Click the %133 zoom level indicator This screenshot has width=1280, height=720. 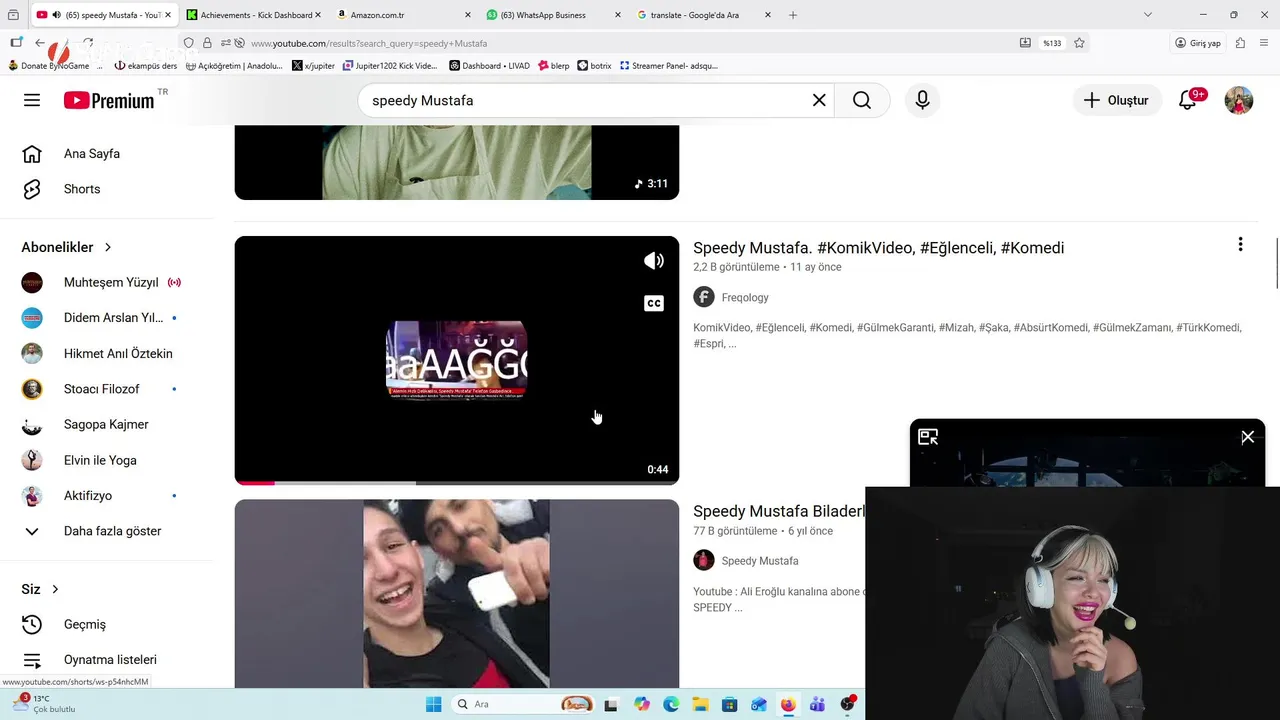tap(1052, 43)
